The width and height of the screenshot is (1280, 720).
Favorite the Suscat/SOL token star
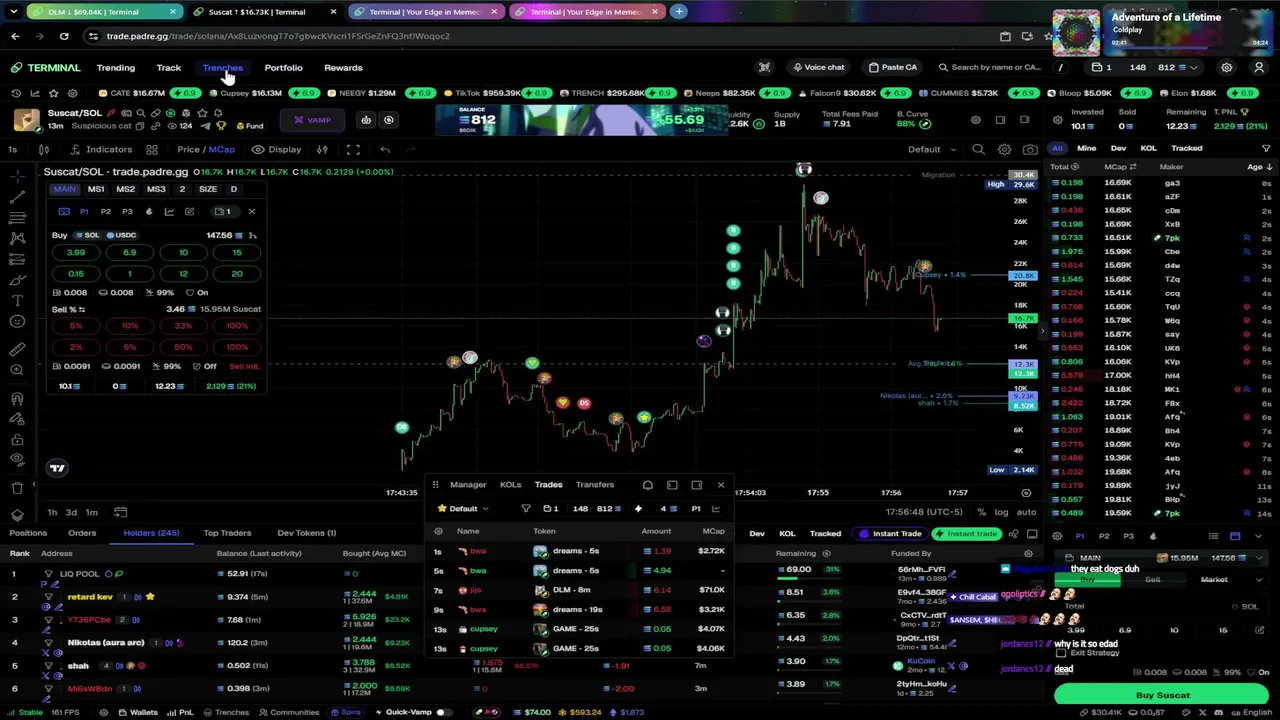[202, 113]
